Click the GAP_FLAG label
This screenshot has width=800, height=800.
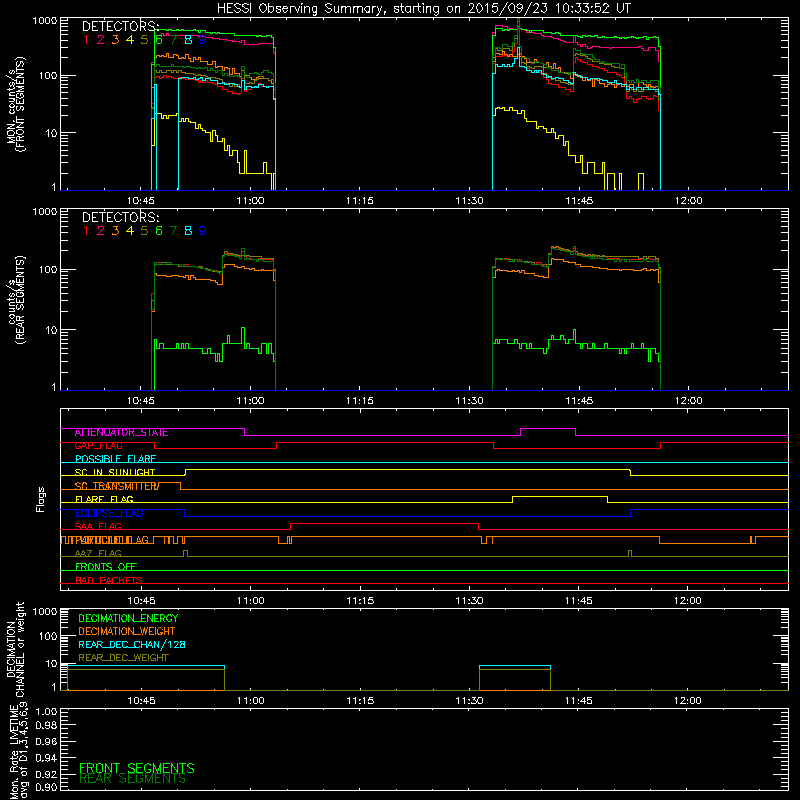click(x=98, y=446)
